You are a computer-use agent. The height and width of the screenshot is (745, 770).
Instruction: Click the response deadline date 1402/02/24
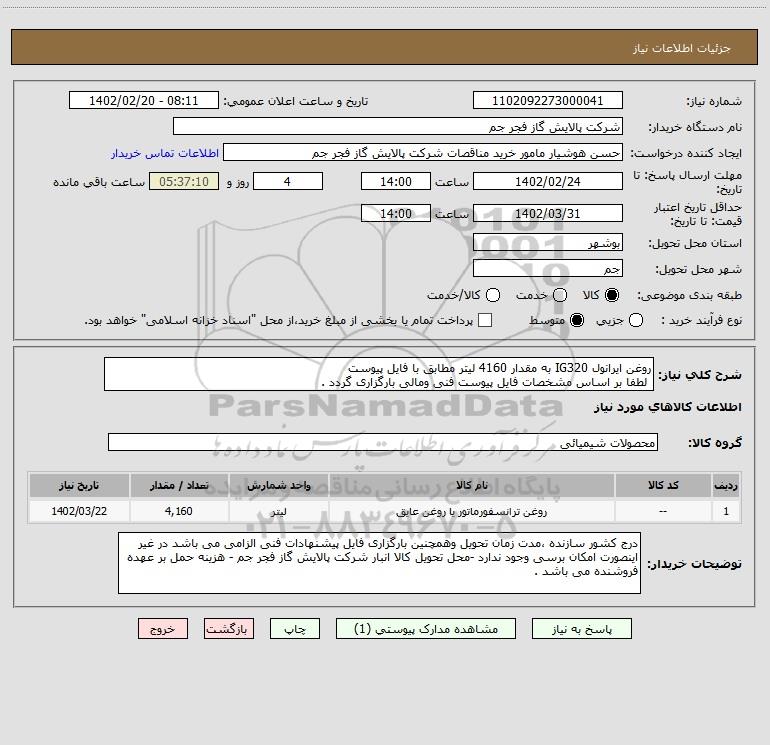pos(548,182)
